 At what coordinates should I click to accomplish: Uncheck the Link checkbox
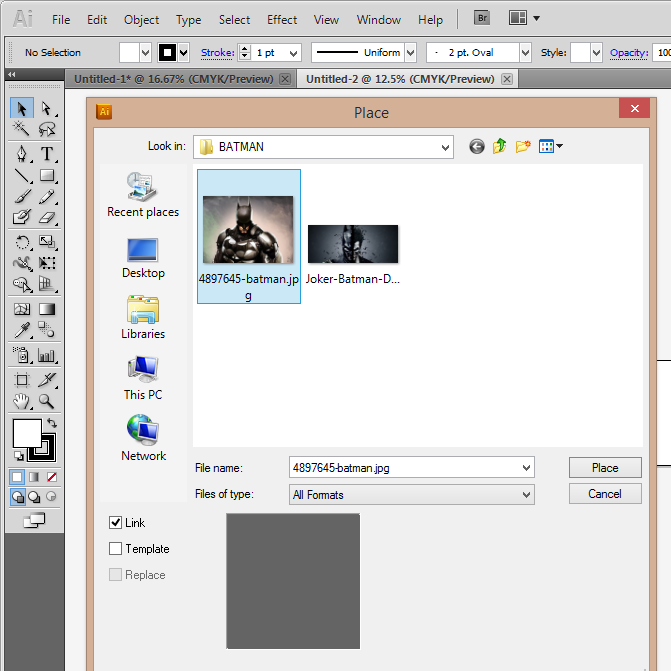[x=116, y=523]
